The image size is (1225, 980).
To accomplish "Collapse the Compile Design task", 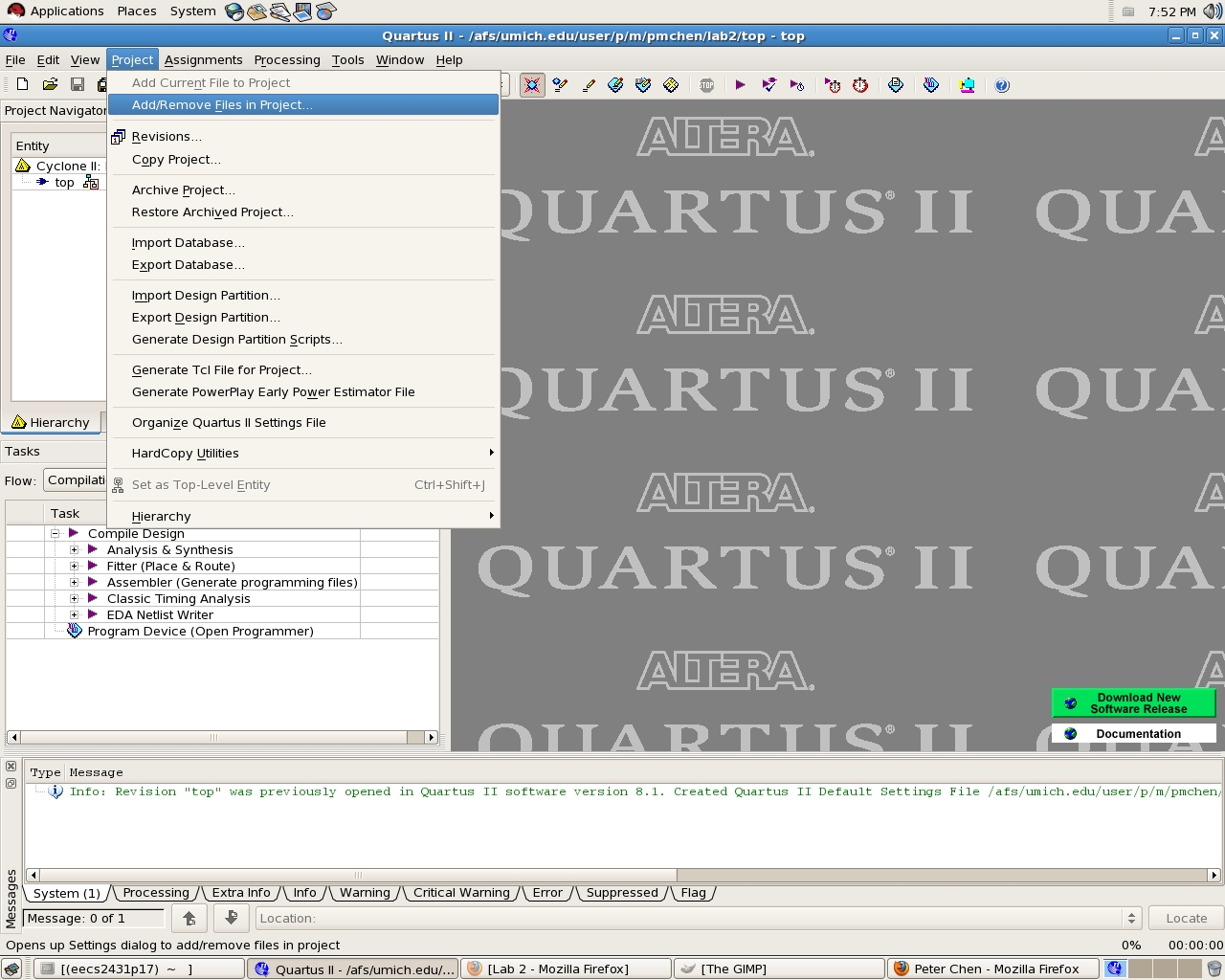I will pyautogui.click(x=56, y=533).
